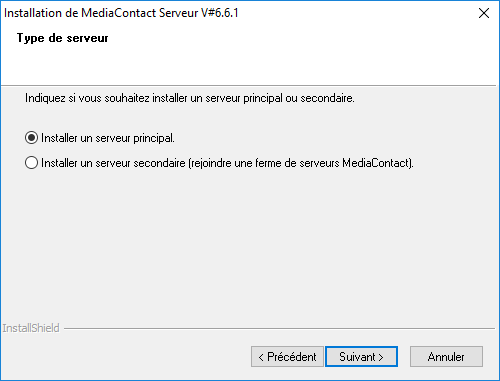
Task: Click the left chevron on Précédent
Action: point(261,357)
